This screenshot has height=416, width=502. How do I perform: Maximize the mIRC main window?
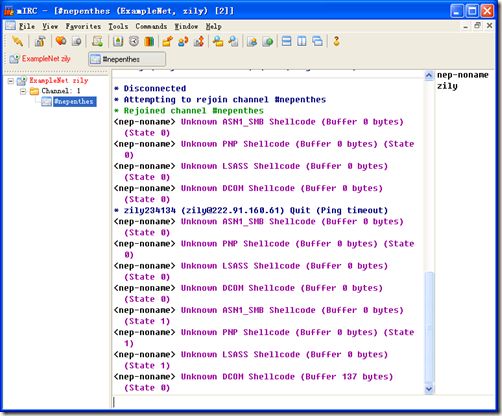(472, 11)
